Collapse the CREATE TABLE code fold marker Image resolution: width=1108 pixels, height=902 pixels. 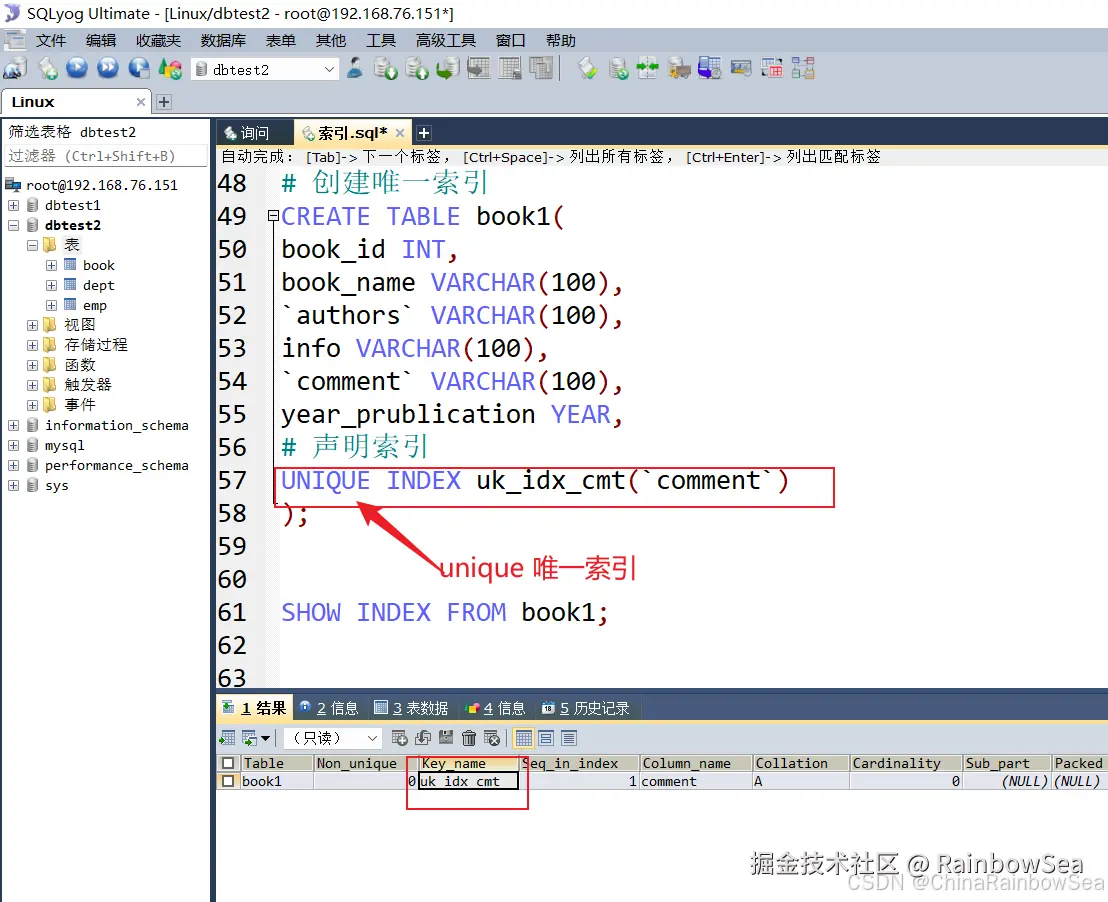273,216
